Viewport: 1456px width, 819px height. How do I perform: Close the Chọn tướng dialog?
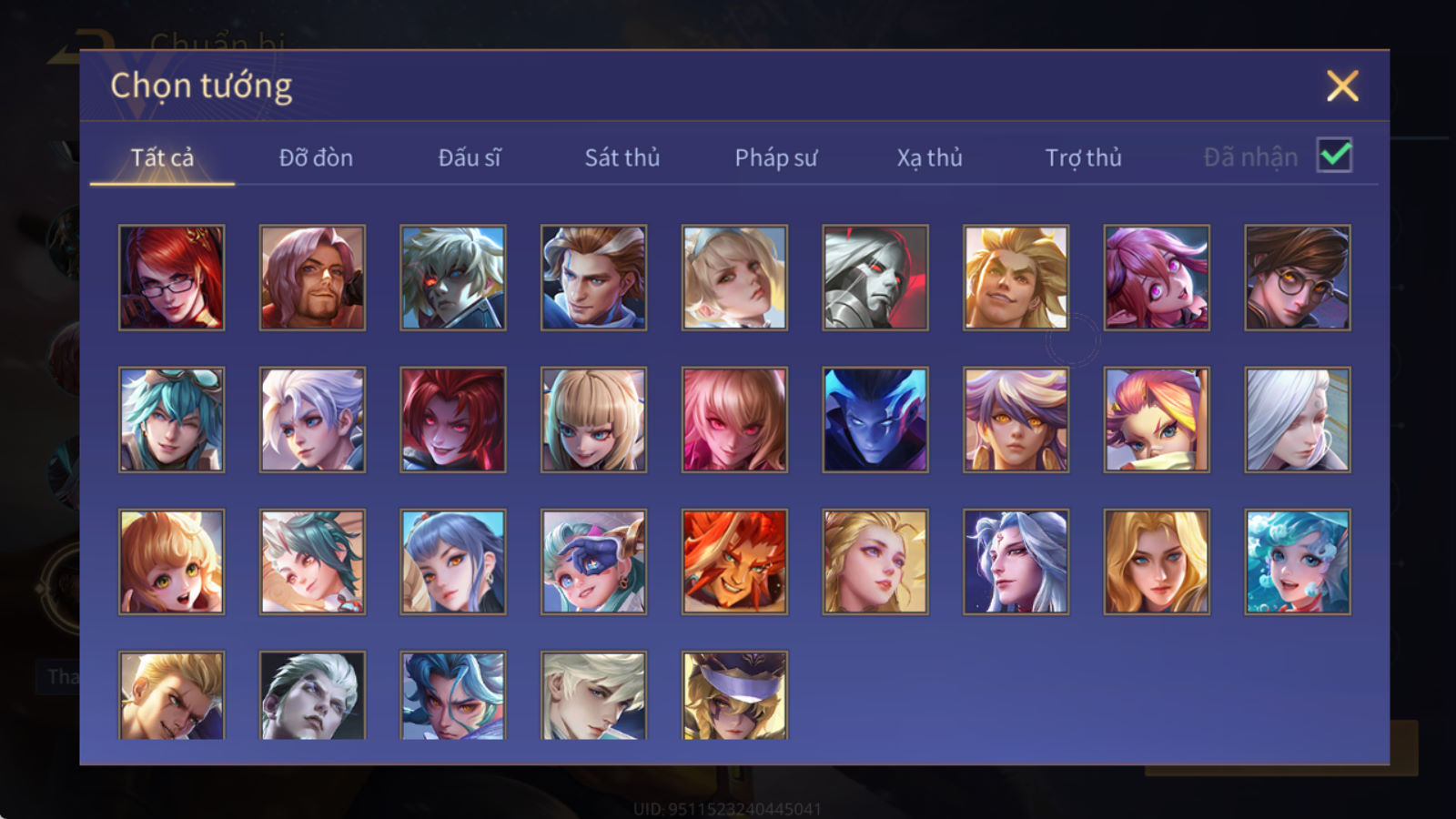[x=1342, y=86]
